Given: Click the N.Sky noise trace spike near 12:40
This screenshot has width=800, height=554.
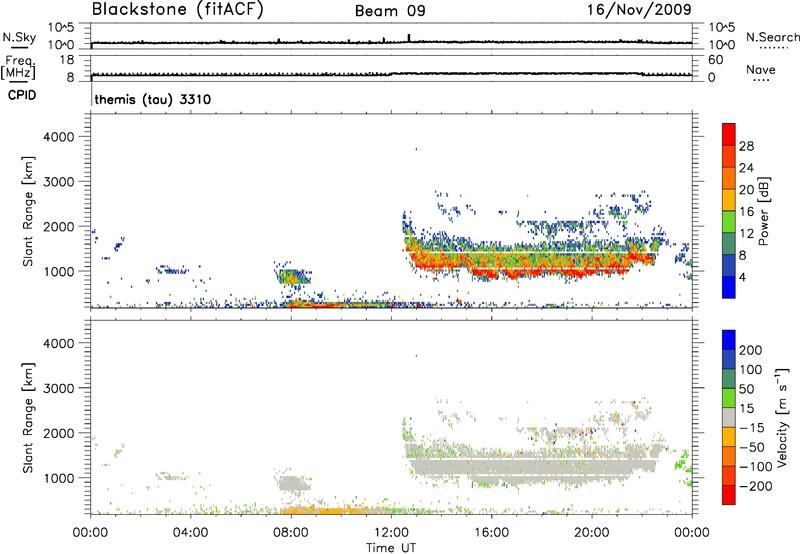Looking at the screenshot, I should point(409,37).
